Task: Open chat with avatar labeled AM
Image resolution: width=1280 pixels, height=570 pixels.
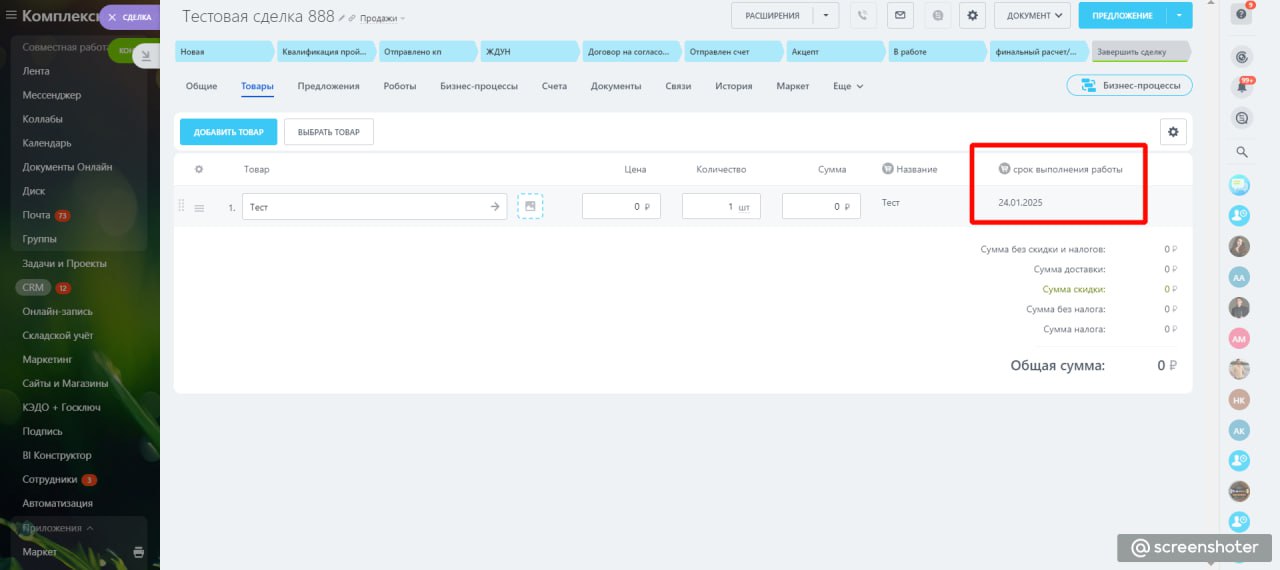Action: [x=1240, y=338]
